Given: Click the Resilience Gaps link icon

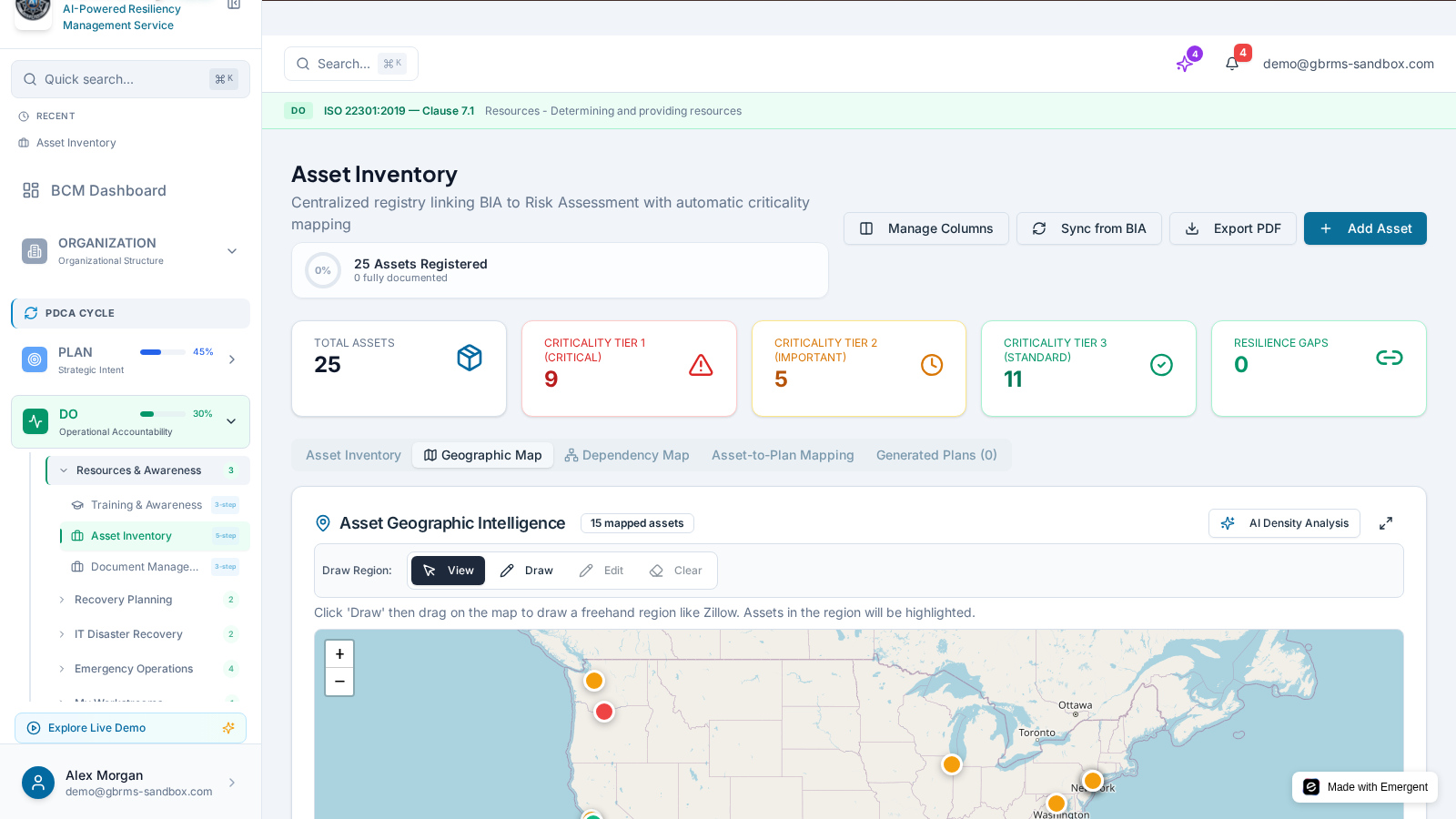Looking at the screenshot, I should (1390, 358).
